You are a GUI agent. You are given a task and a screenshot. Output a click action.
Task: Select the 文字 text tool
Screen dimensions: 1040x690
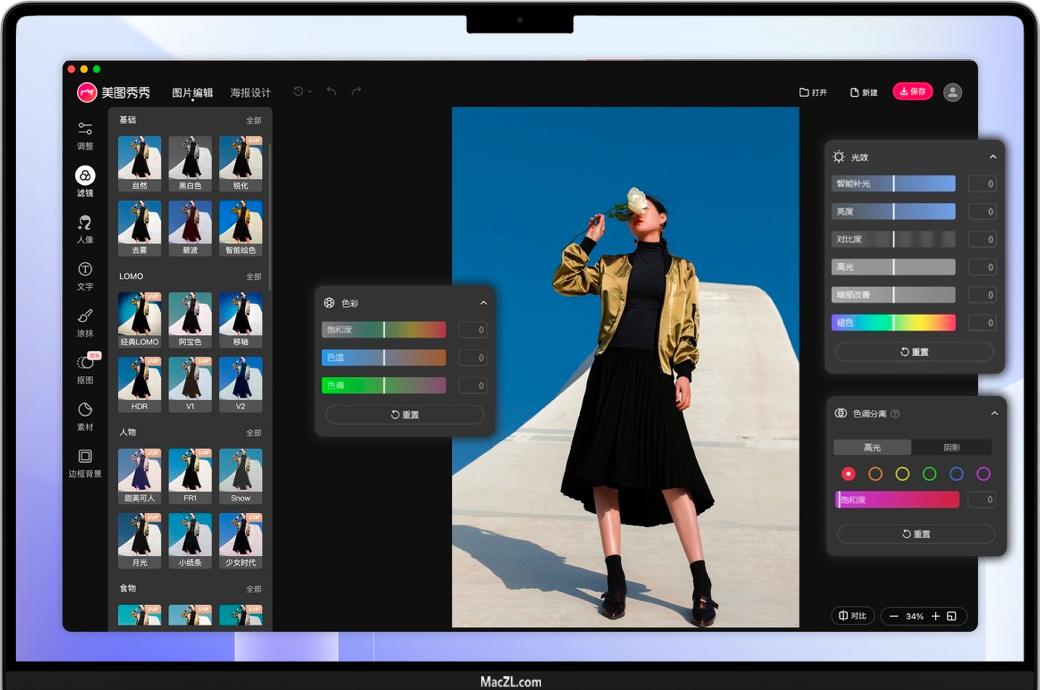coord(85,275)
